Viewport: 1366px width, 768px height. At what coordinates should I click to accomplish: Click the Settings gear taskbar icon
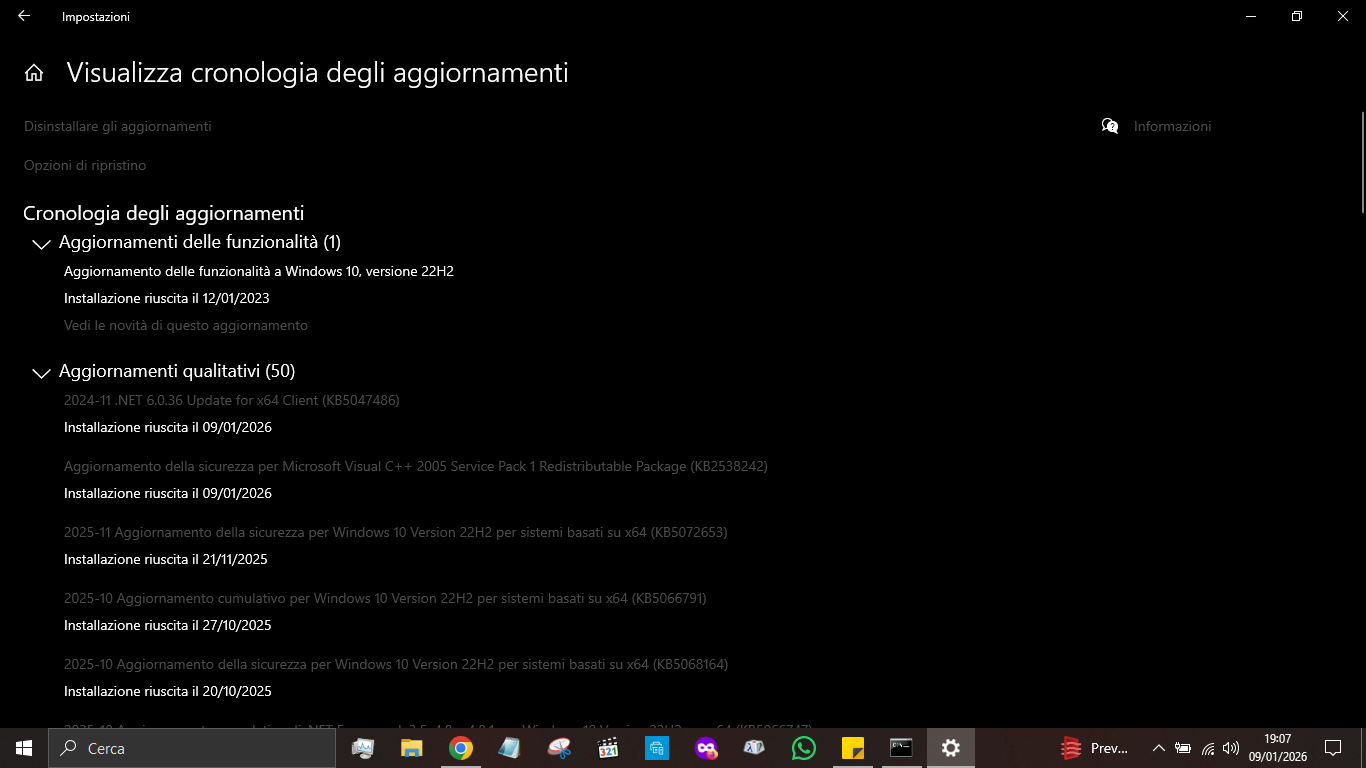click(x=951, y=748)
